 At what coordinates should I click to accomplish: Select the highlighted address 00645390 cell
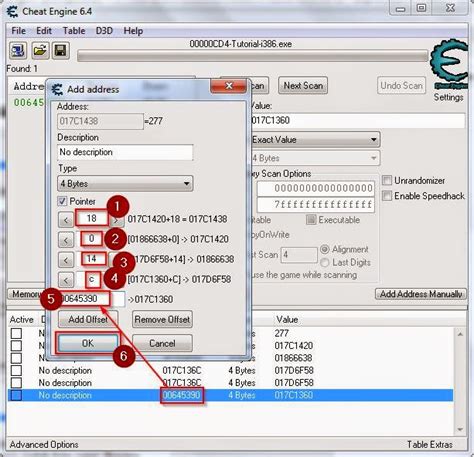click(x=182, y=395)
